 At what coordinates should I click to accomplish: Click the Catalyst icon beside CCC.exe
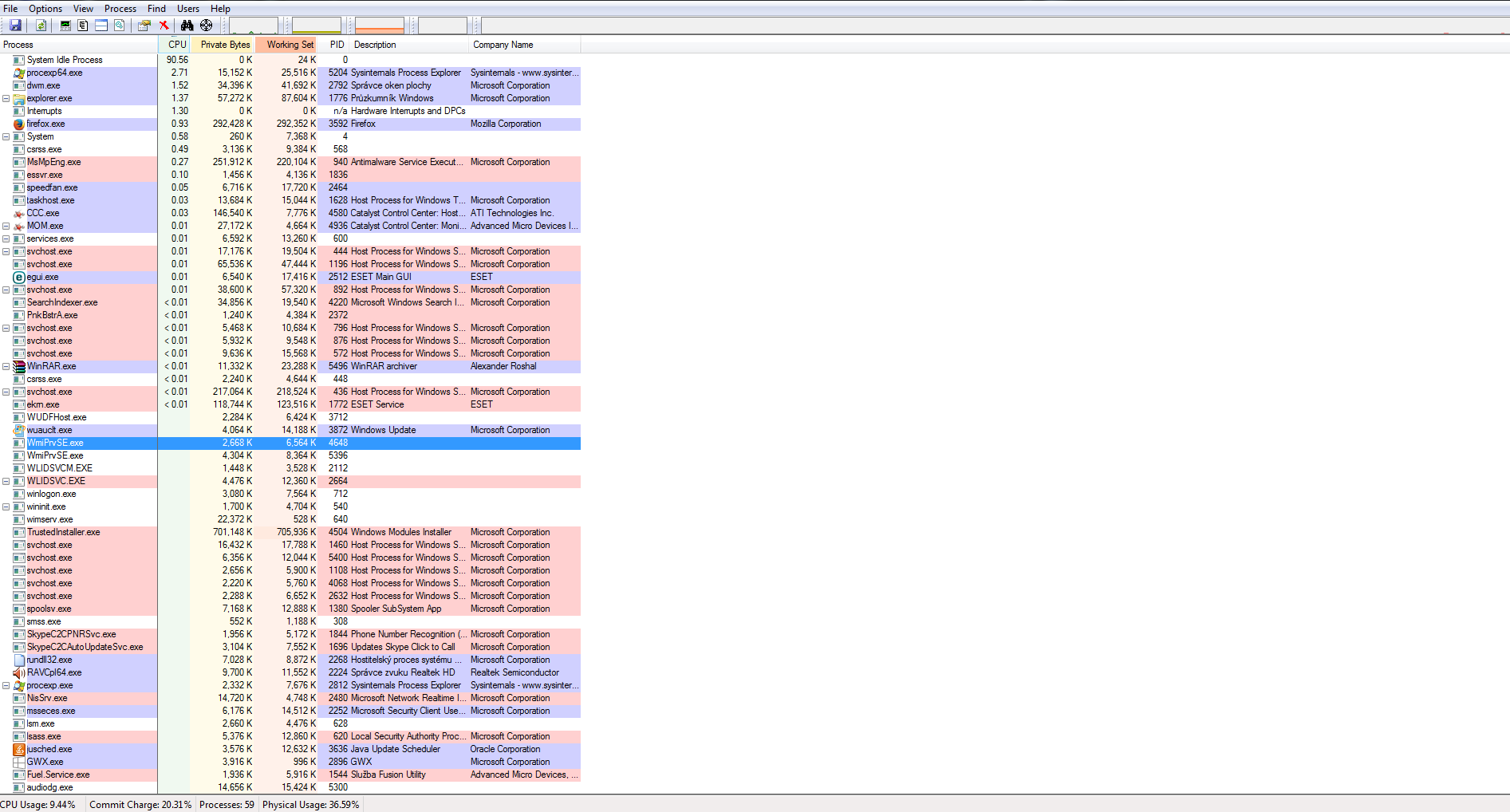(x=19, y=213)
